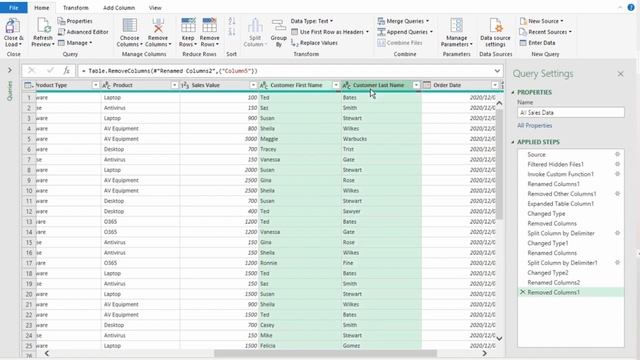Click the horizontal scrollbar thumb
This screenshot has height=360, width=640.
325,353
